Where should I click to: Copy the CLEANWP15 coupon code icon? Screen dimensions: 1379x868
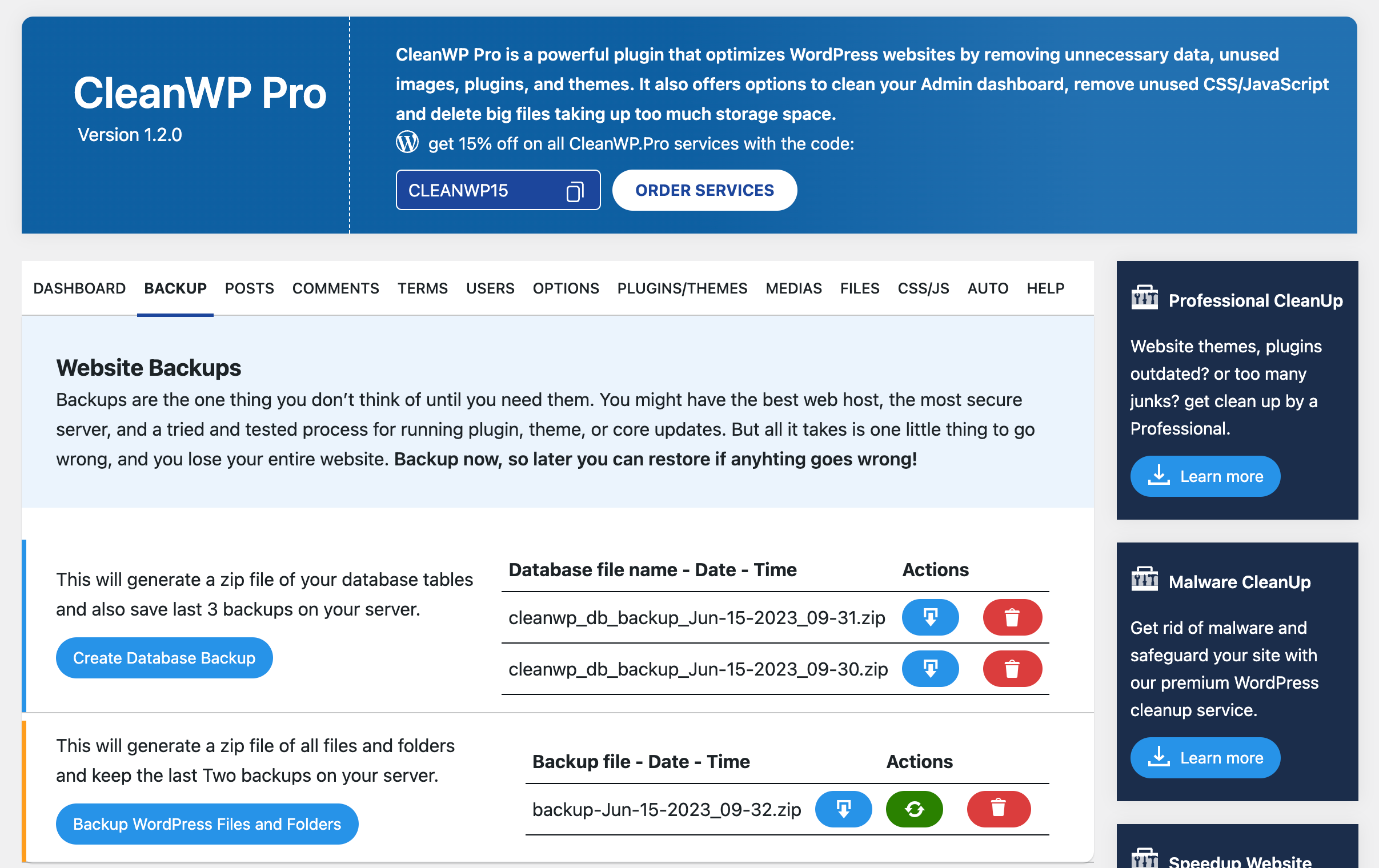tap(575, 191)
